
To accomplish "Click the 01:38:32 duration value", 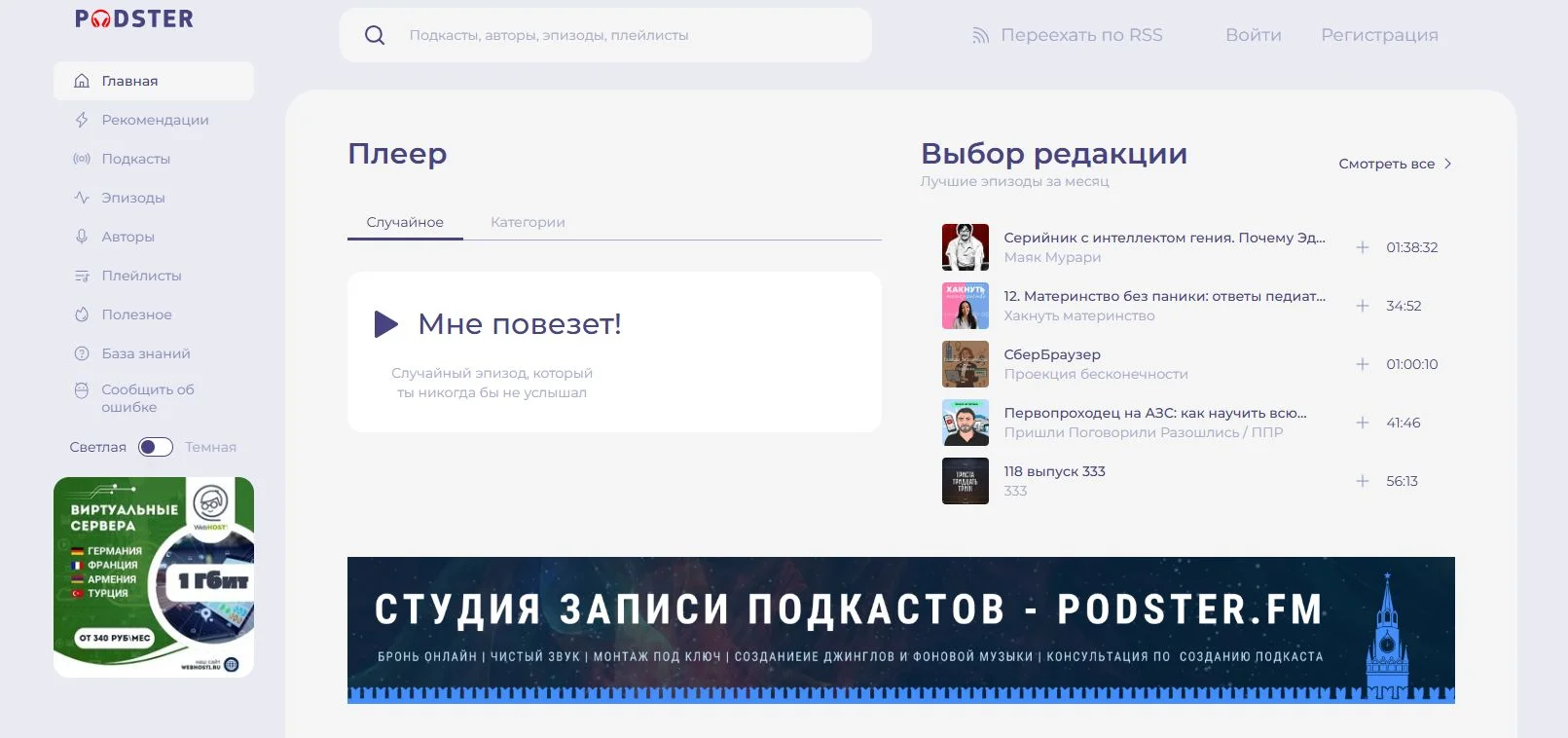I will click(x=1411, y=247).
